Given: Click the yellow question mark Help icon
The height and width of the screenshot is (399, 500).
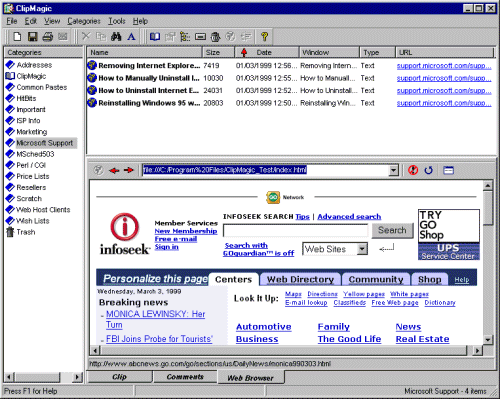Looking at the screenshot, I should [x=264, y=36].
